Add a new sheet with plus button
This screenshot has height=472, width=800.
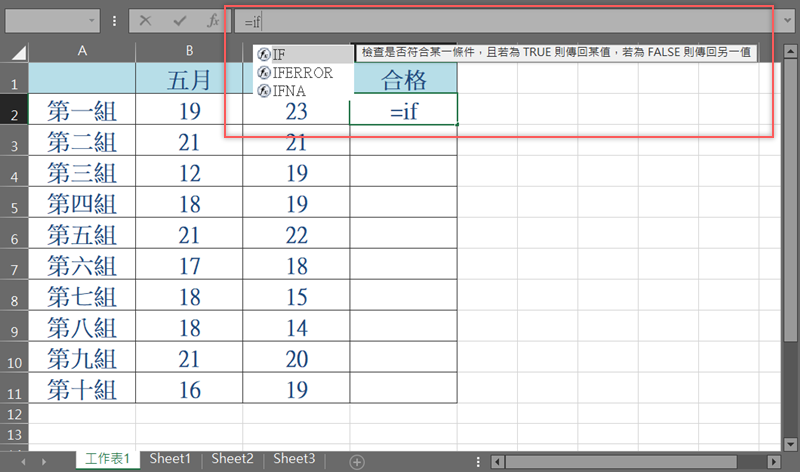coord(357,462)
